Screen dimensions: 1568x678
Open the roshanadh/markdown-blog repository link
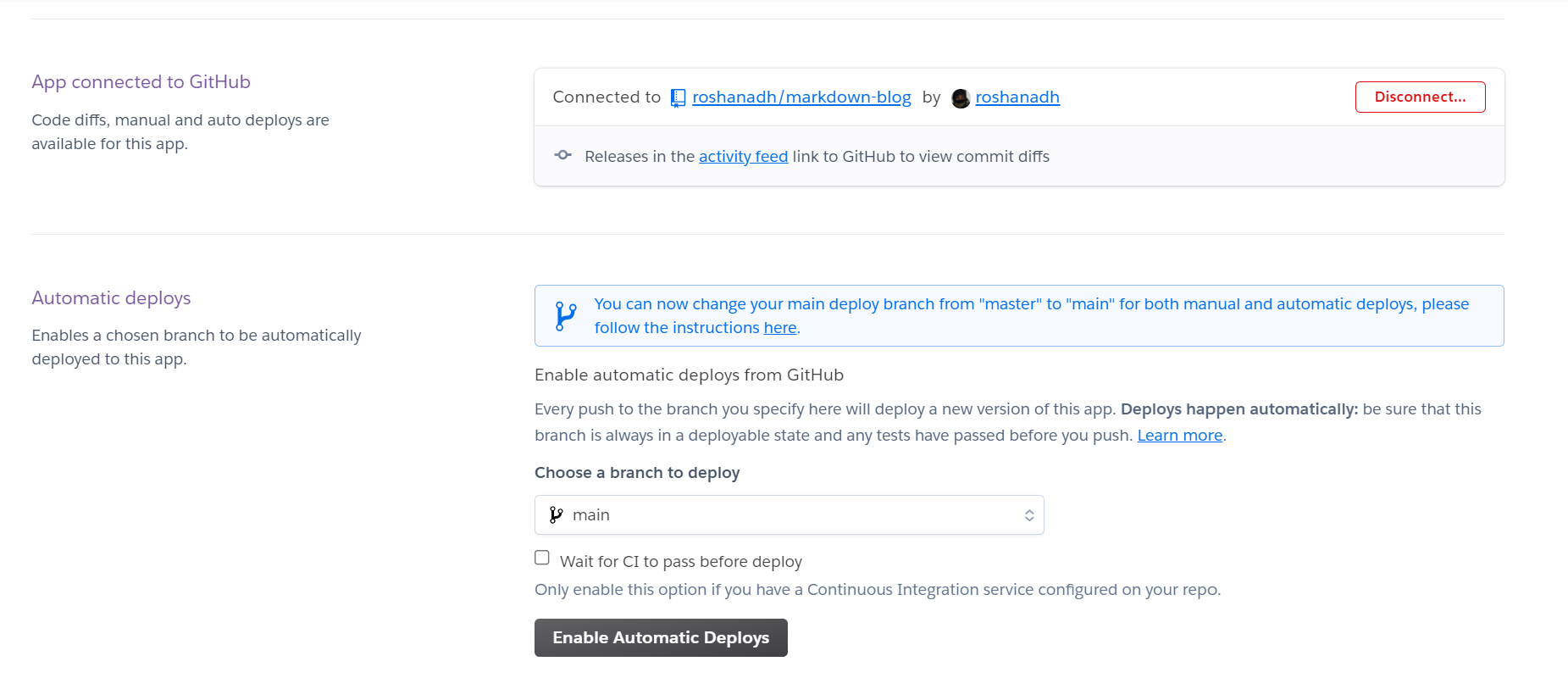coord(801,97)
